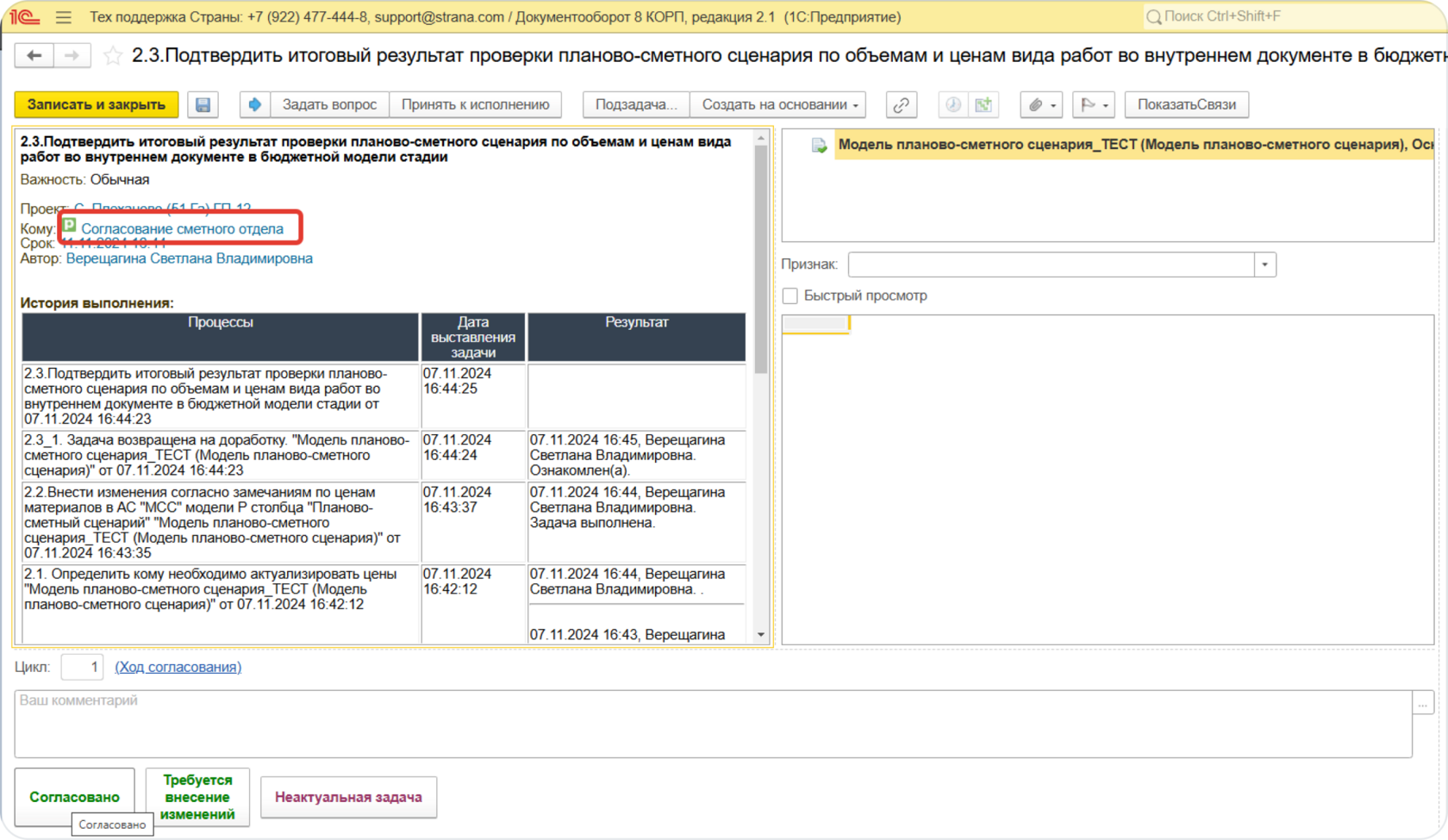The image size is (1448, 840).
Task: Click Задать вопрос button
Action: pyautogui.click(x=329, y=104)
